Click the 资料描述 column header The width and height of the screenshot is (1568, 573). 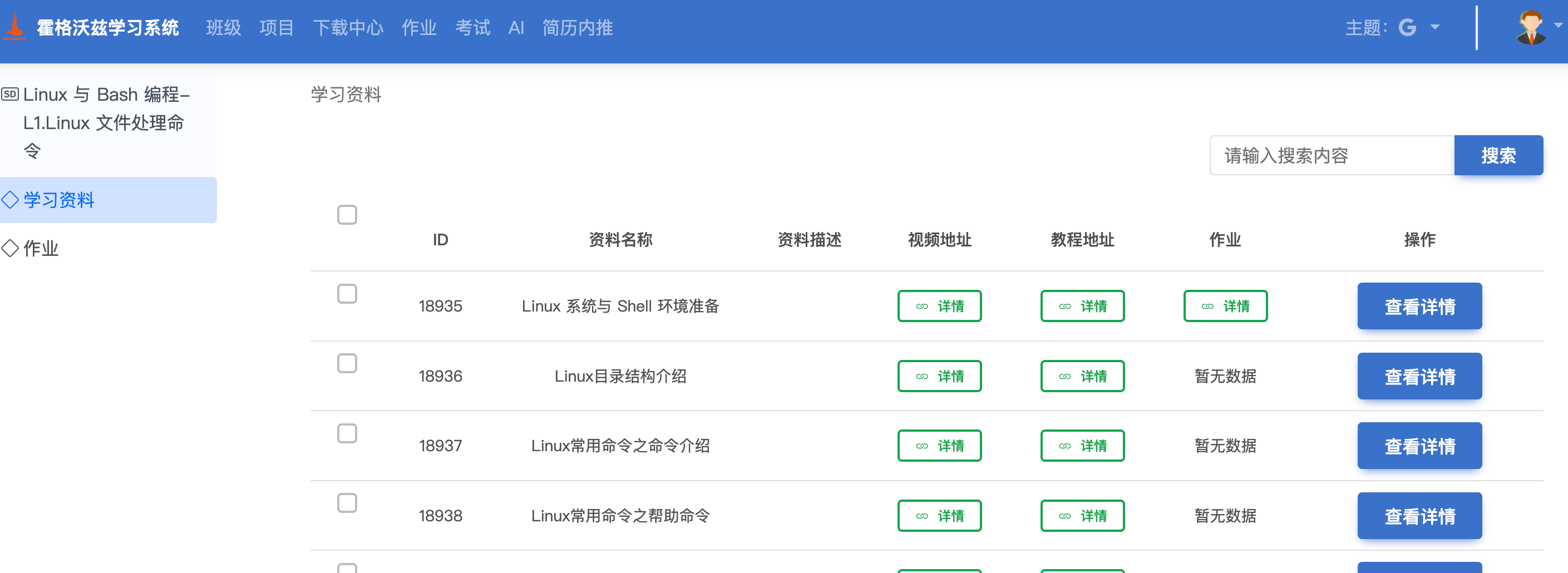click(x=810, y=240)
